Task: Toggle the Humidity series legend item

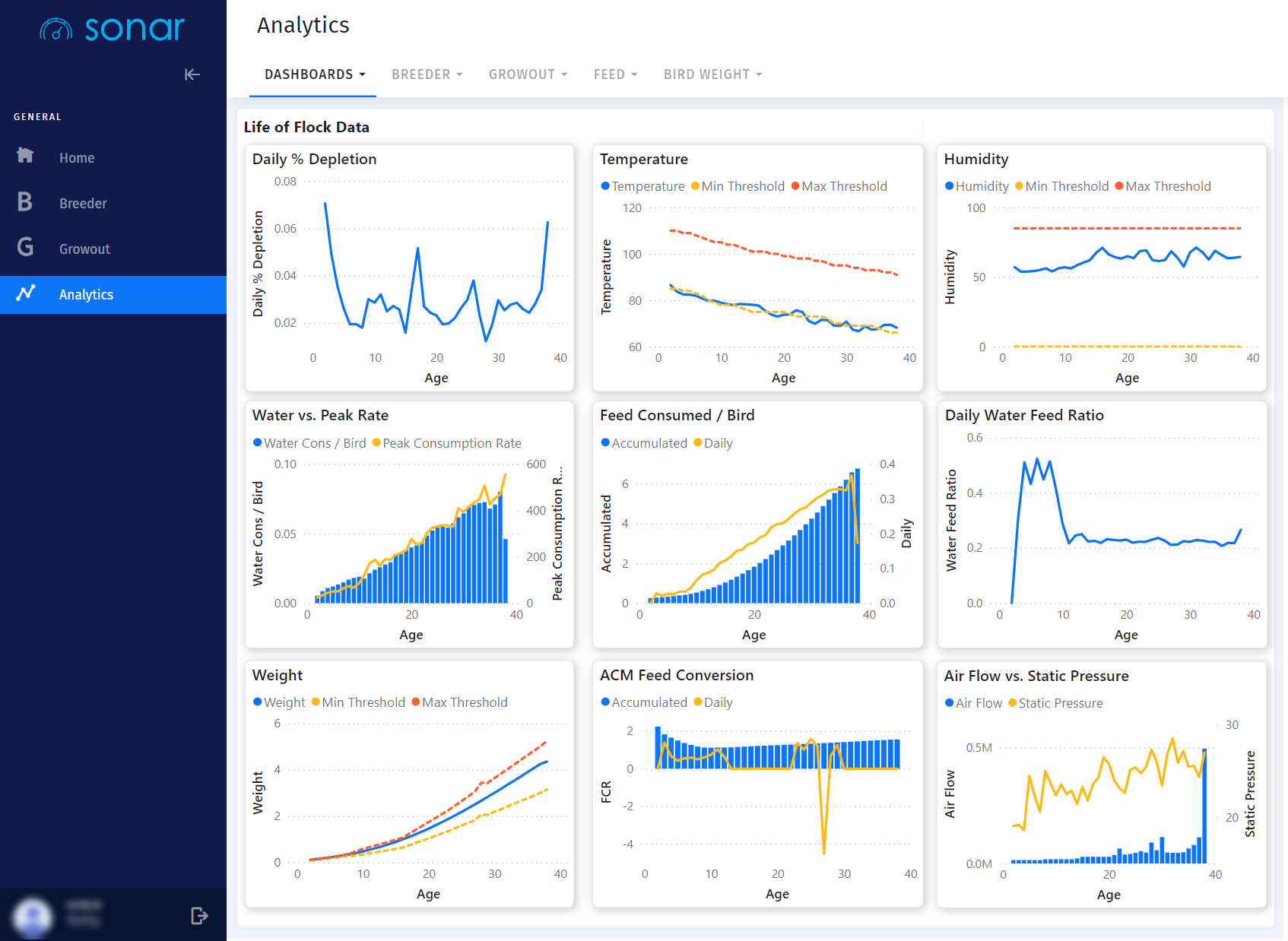Action: pos(976,186)
